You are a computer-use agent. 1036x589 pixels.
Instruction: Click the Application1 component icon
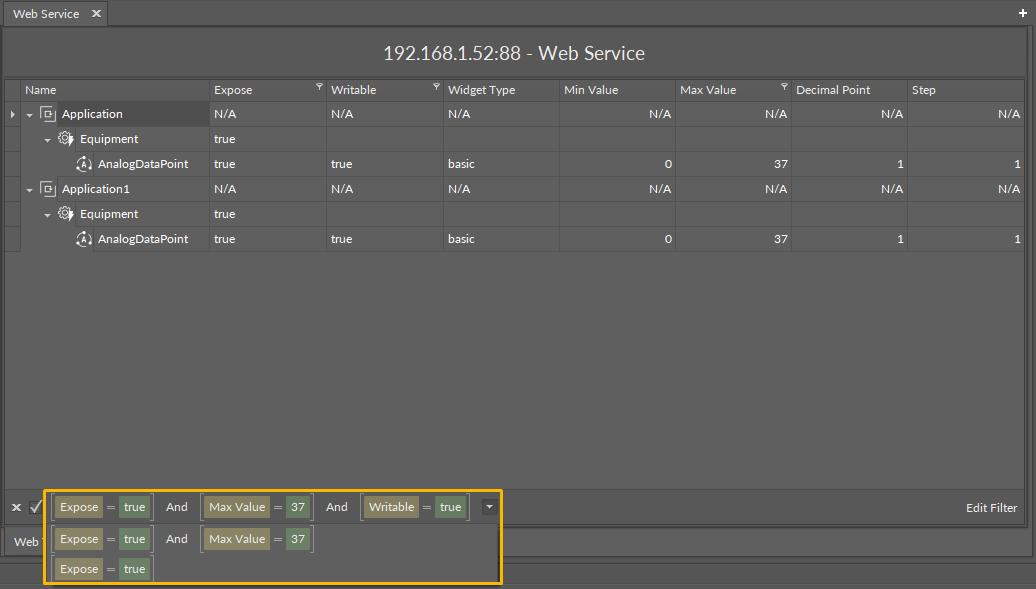[48, 189]
